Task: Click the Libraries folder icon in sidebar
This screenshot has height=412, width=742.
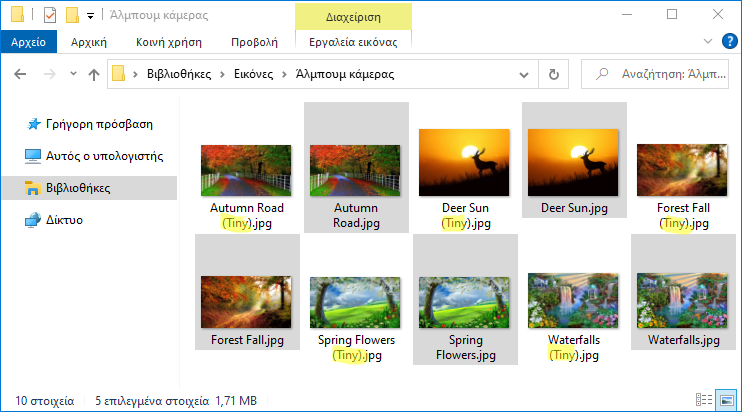Action: [x=32, y=188]
